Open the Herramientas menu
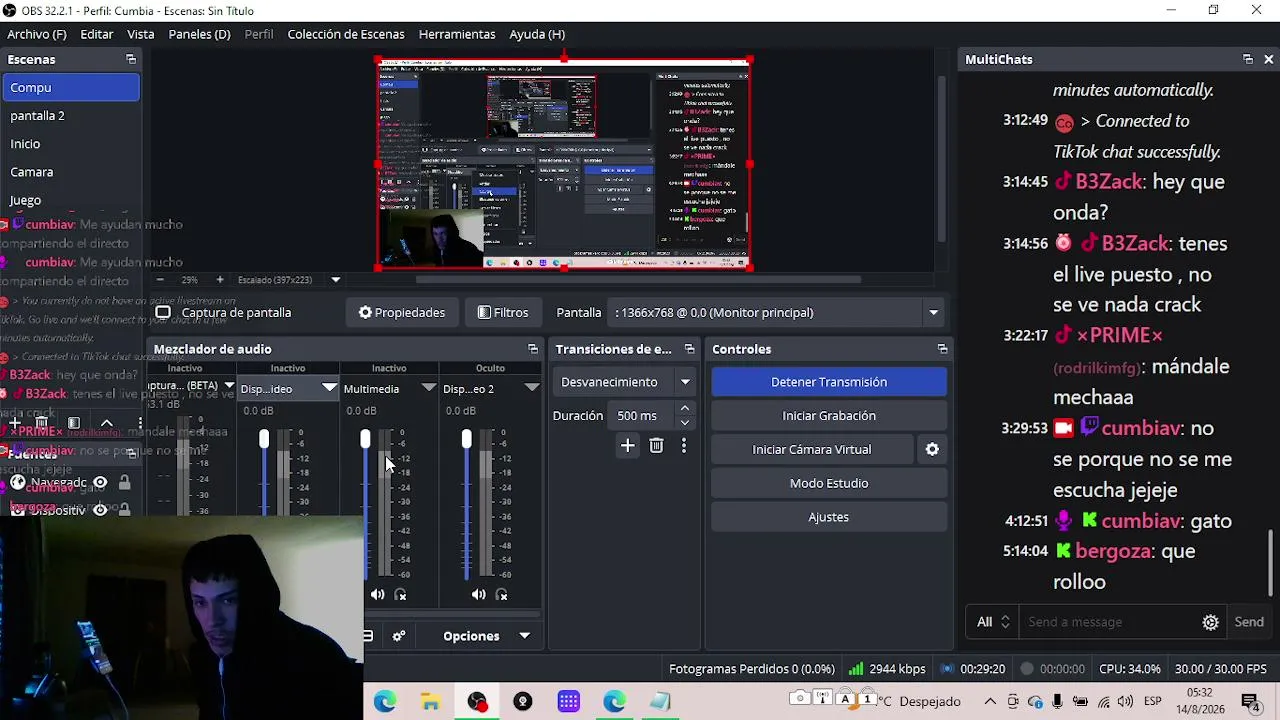The width and height of the screenshot is (1280, 720). pos(457,34)
